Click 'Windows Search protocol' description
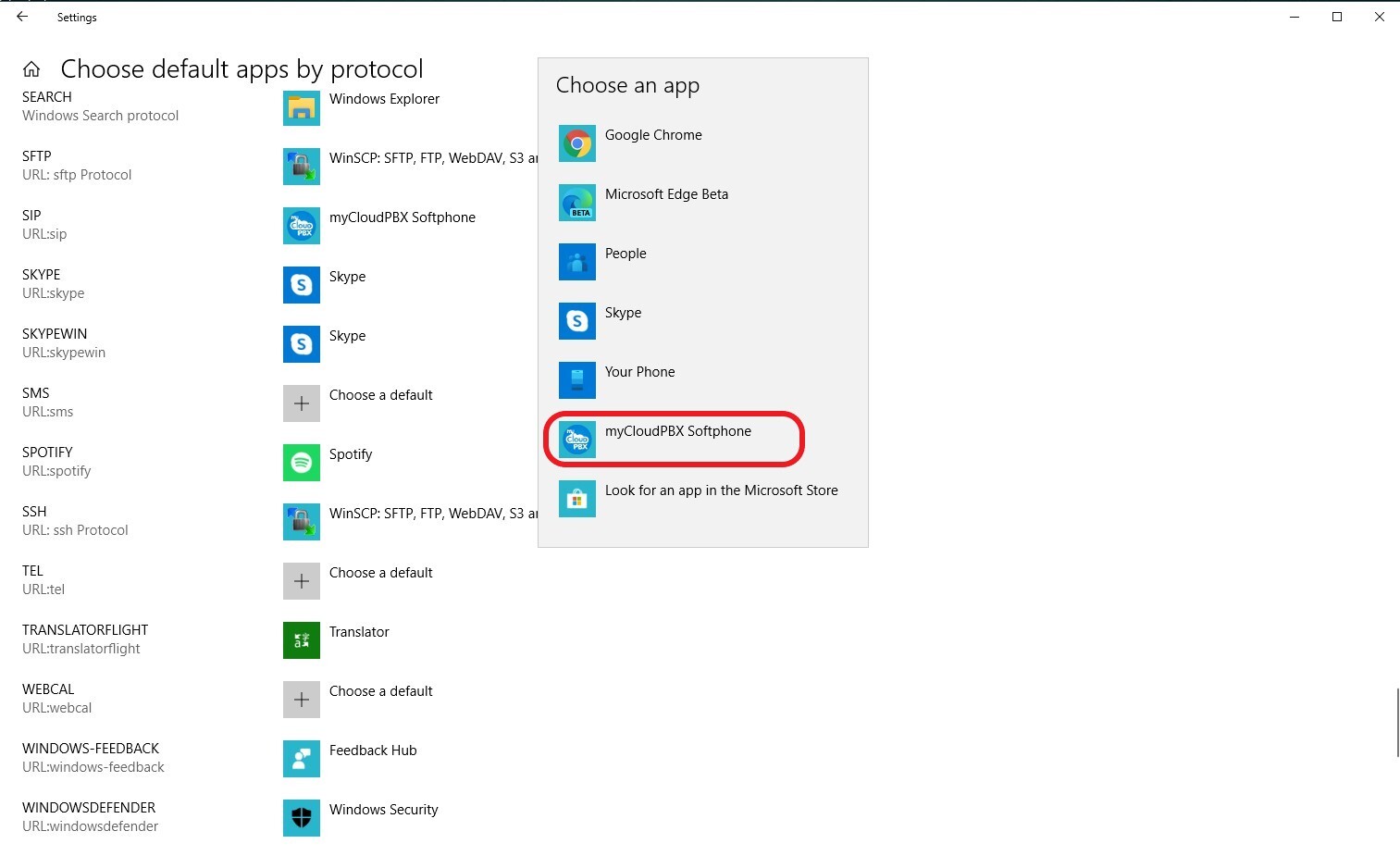Image resolution: width=1400 pixels, height=856 pixels. tap(100, 116)
